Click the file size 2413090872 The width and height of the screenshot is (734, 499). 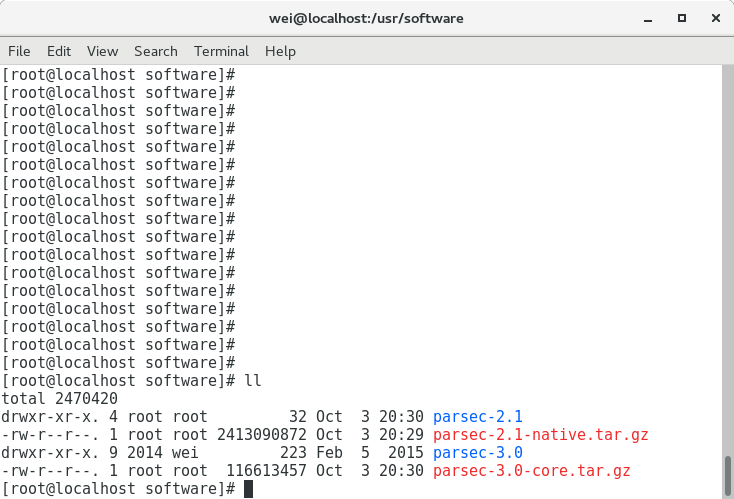(262, 434)
